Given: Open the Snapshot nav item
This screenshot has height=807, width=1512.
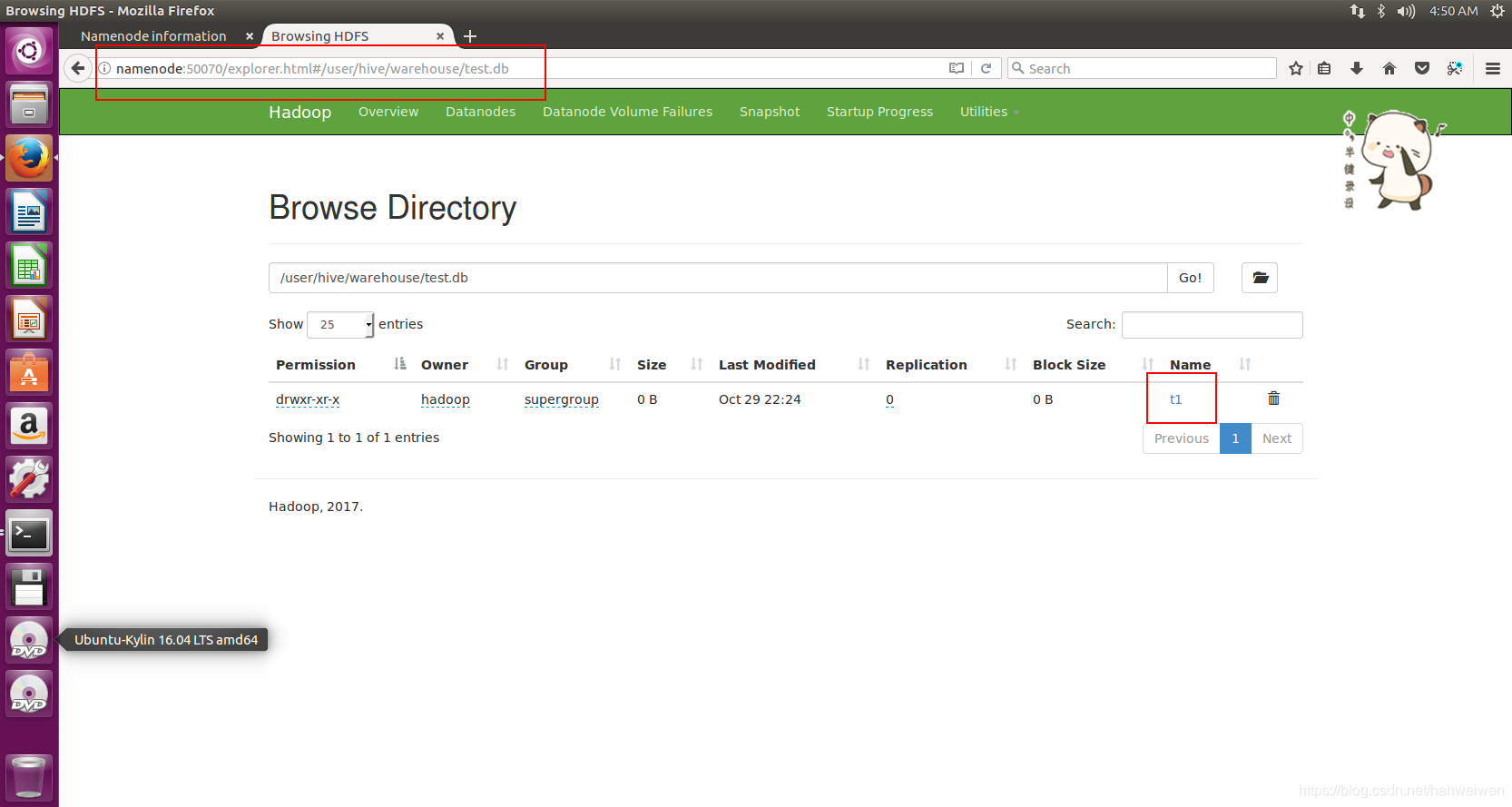Looking at the screenshot, I should click(x=770, y=112).
